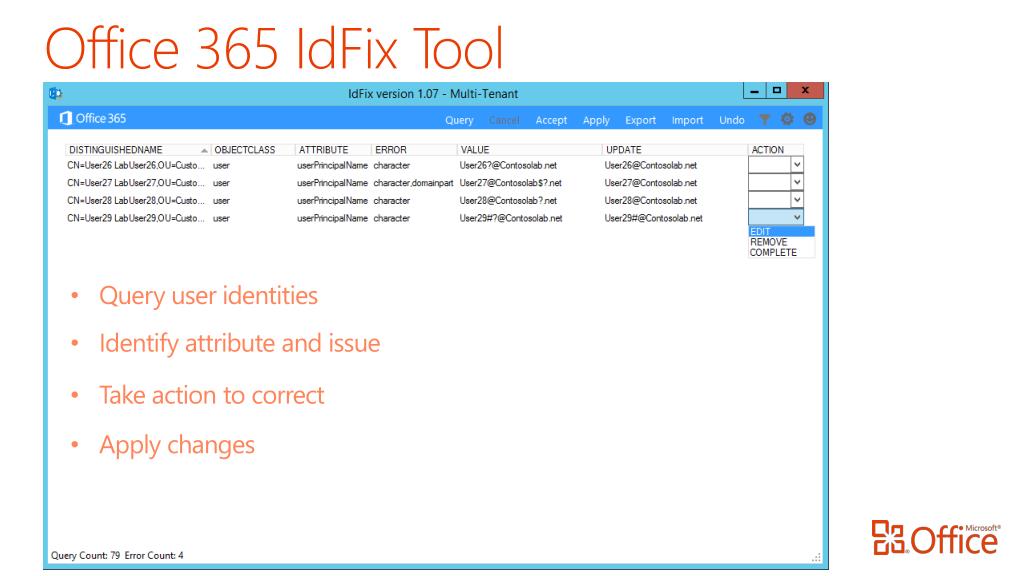This screenshot has width=1024, height=576.
Task: Close the IdFix window
Action: click(805, 91)
